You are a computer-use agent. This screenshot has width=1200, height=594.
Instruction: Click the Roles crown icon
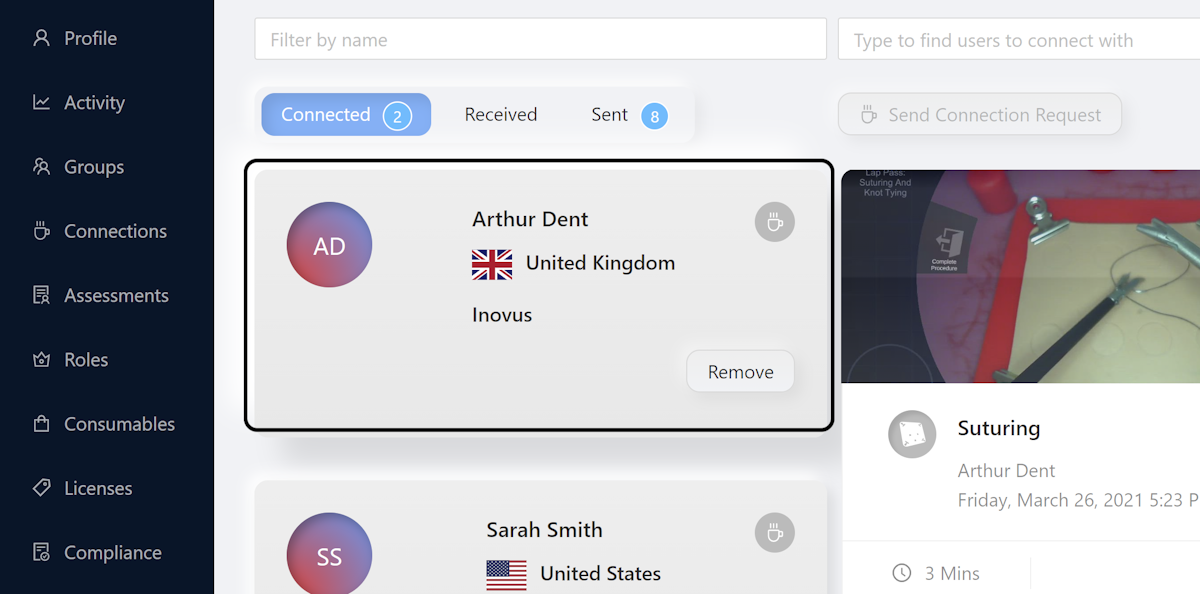pos(41,360)
